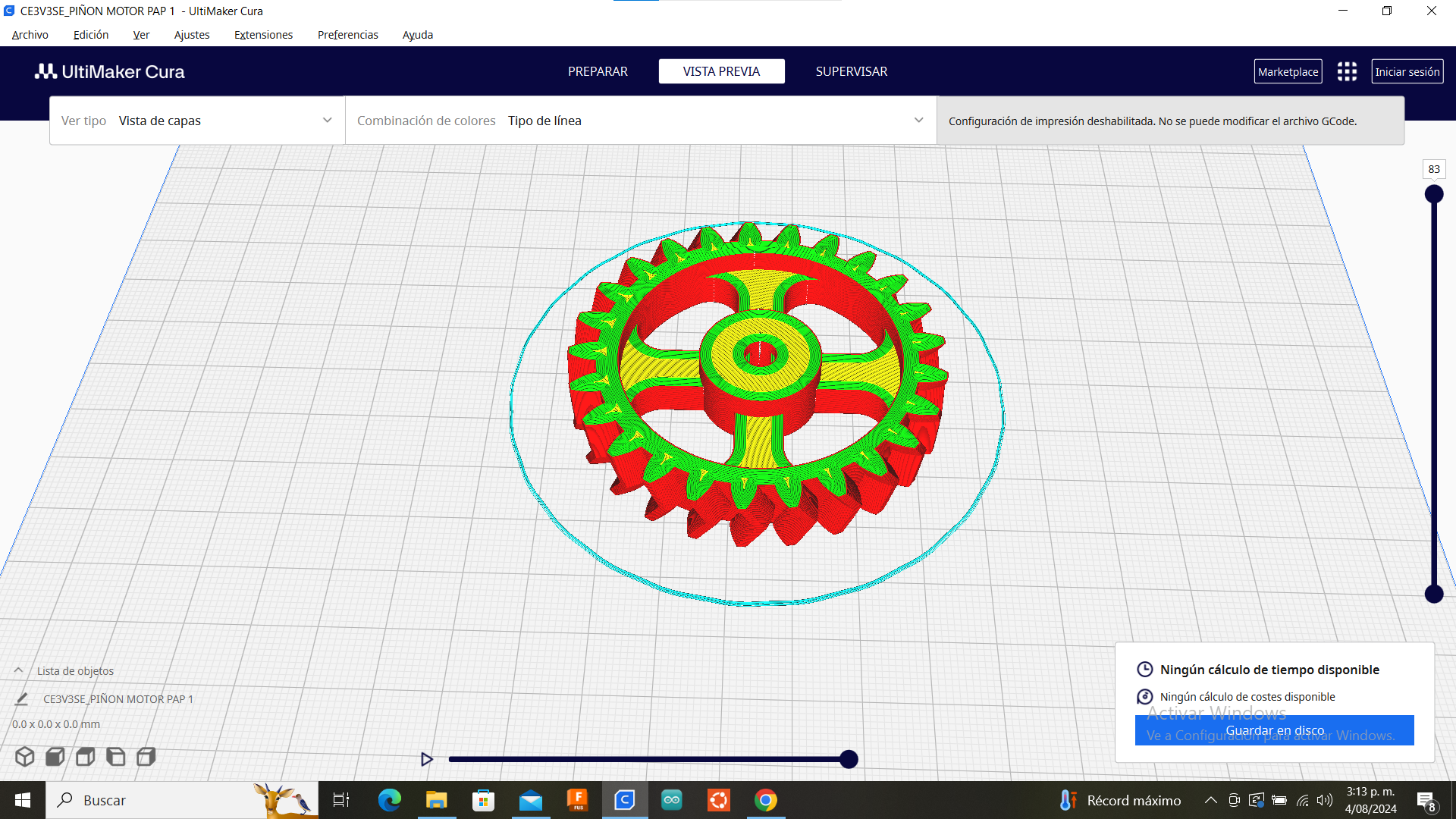Switch to right side view icon

point(146,757)
